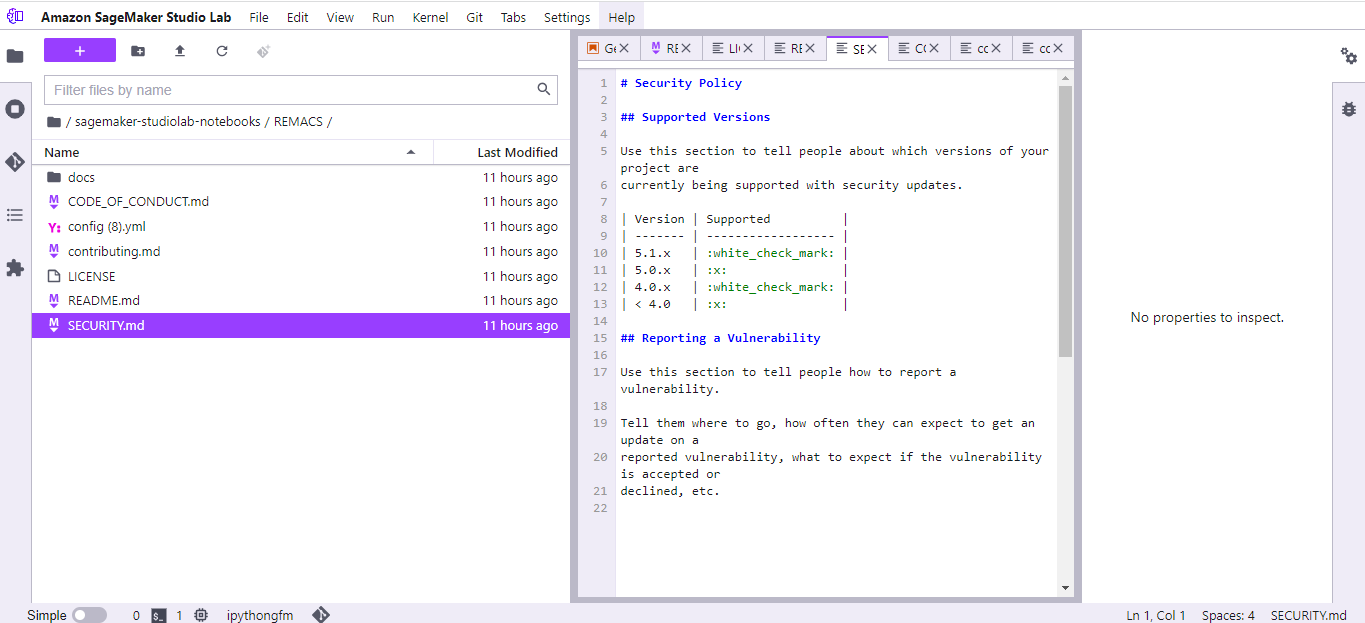Select CODE_OF_CONDUCT.md file
The height and width of the screenshot is (623, 1365).
point(301,202)
